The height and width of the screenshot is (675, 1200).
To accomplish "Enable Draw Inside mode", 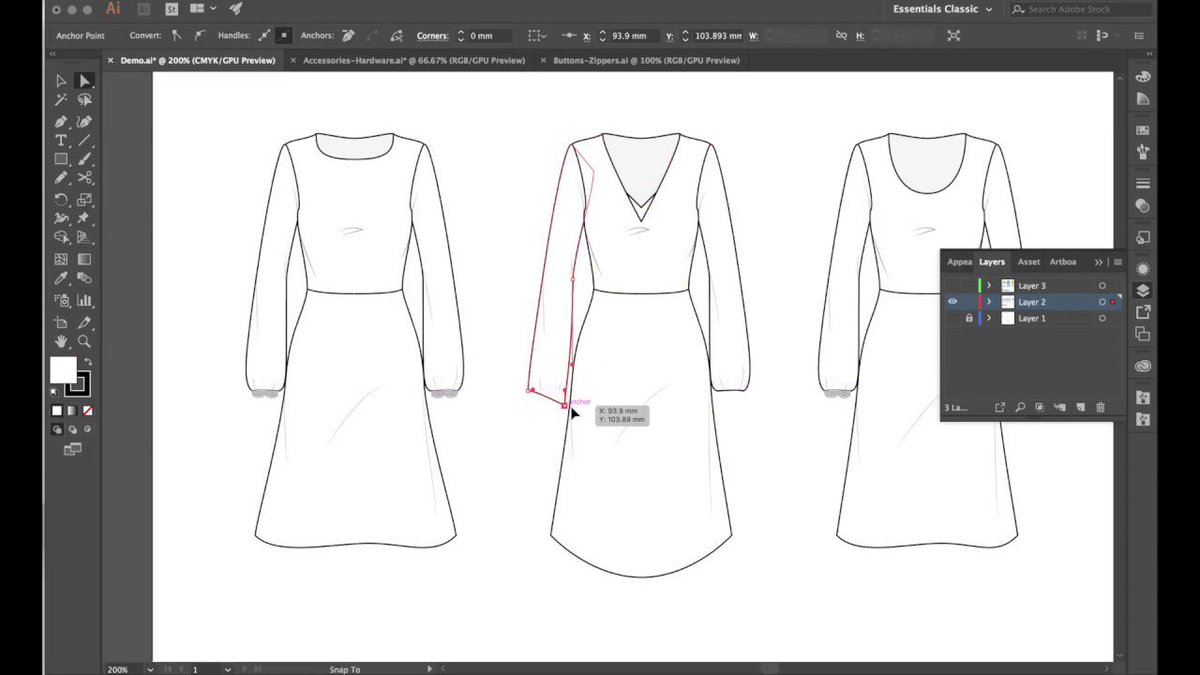I will [x=88, y=430].
